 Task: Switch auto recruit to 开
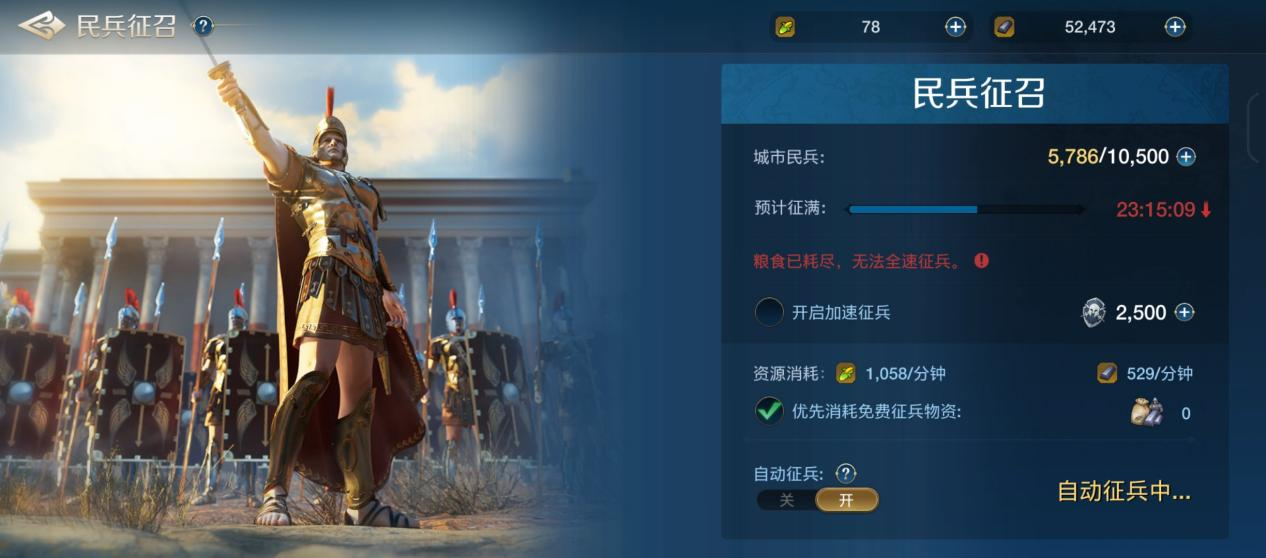click(x=847, y=500)
